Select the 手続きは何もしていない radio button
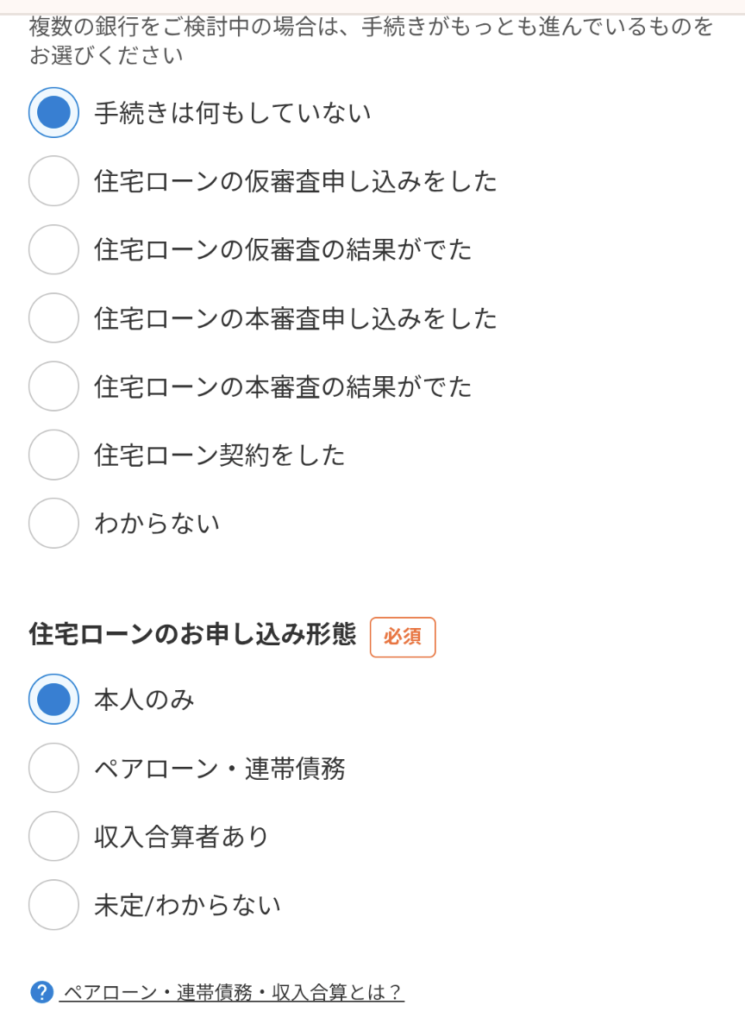Screen dimensions: 745x1024 click(x=53, y=113)
